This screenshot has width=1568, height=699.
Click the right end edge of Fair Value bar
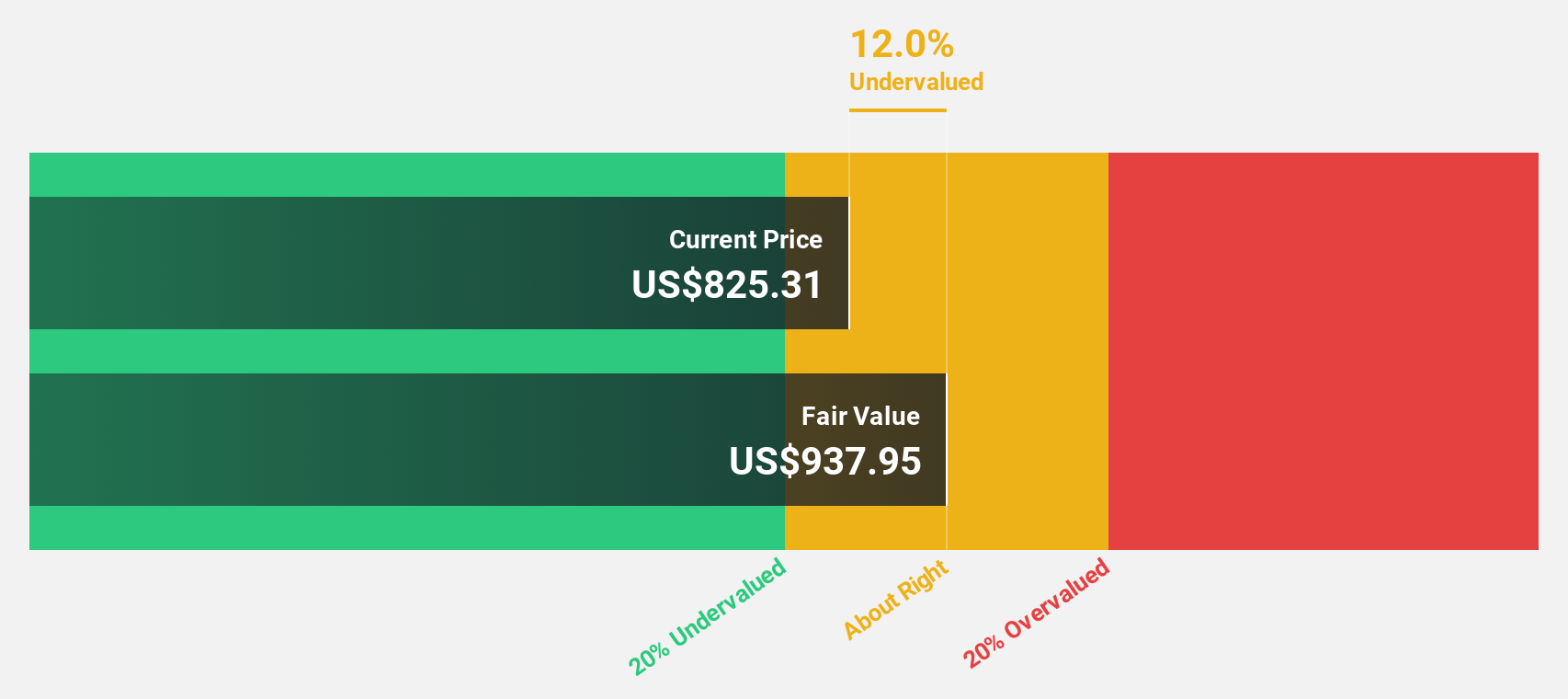(x=946, y=440)
